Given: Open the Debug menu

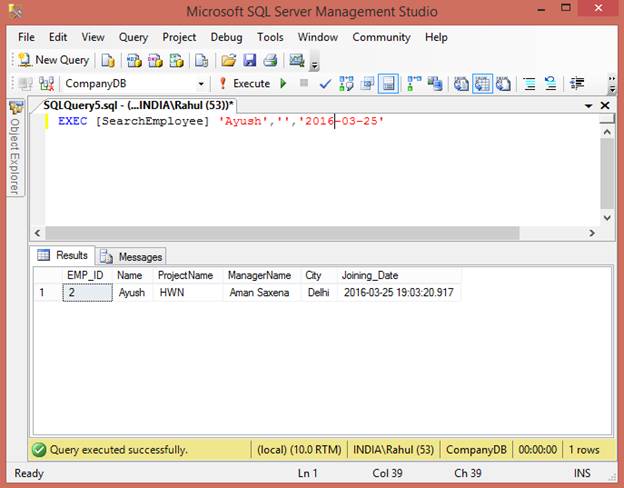Looking at the screenshot, I should pos(226,37).
